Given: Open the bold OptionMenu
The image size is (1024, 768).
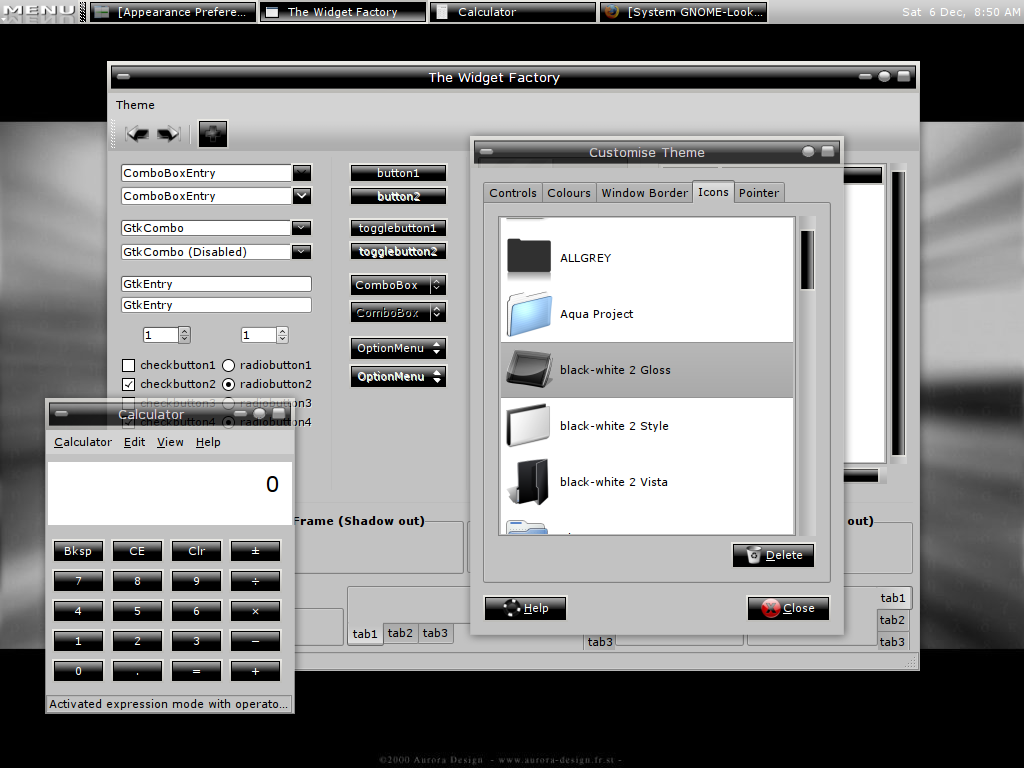Looking at the screenshot, I should pyautogui.click(x=398, y=376).
